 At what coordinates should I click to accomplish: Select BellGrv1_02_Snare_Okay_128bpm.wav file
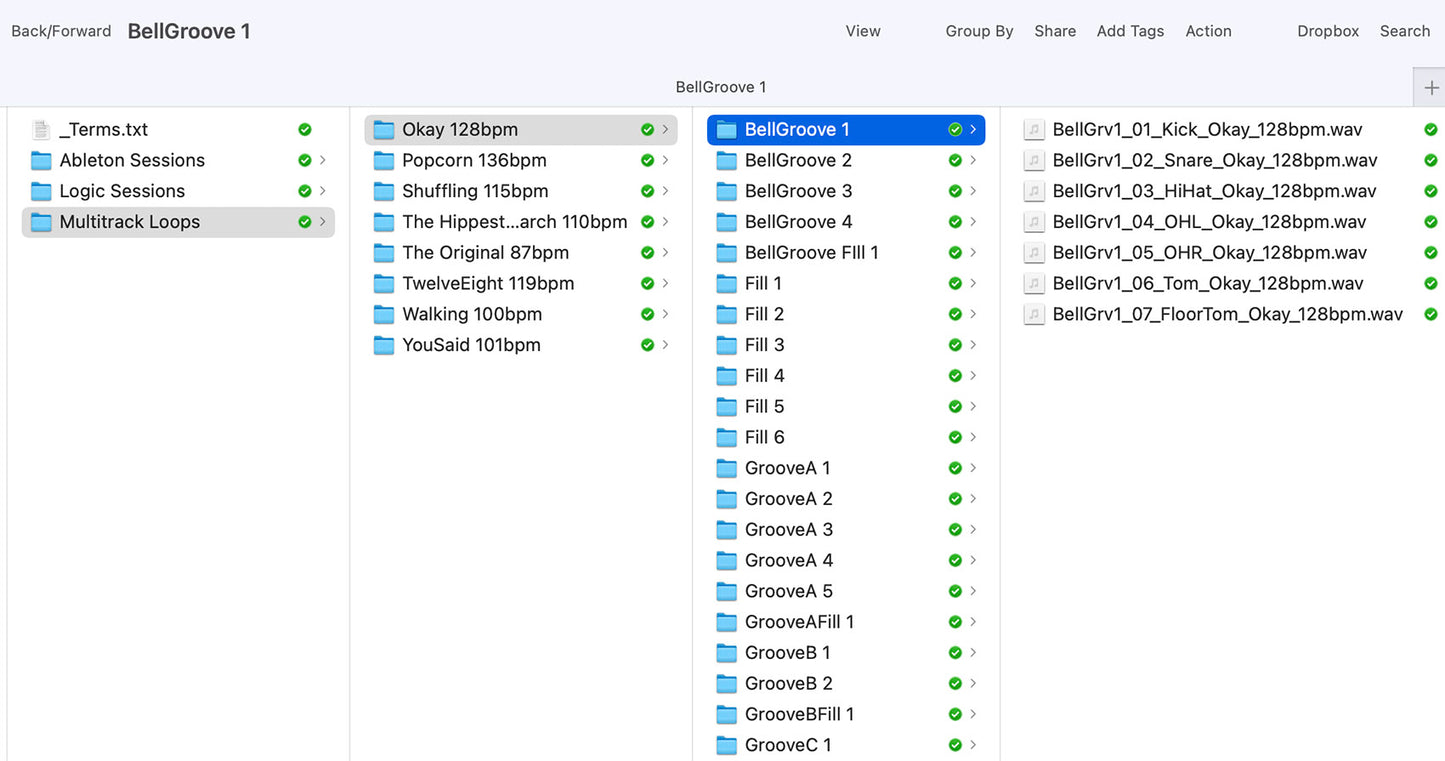point(1214,161)
